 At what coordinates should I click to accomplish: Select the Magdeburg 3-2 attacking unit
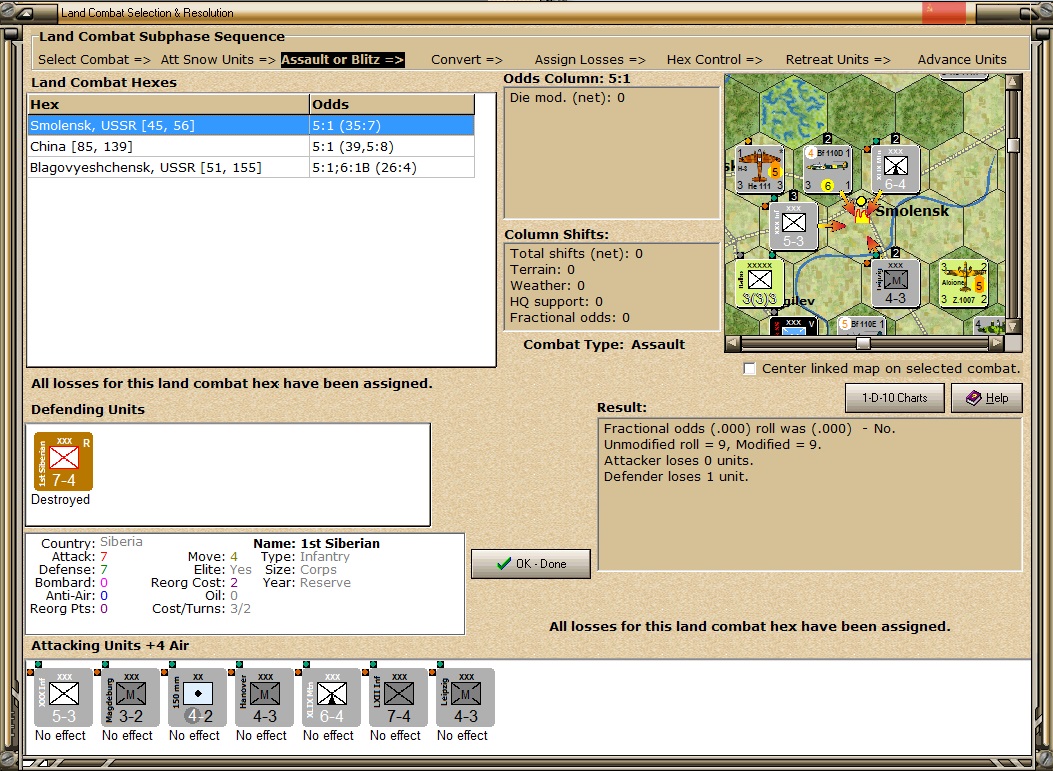pos(130,697)
